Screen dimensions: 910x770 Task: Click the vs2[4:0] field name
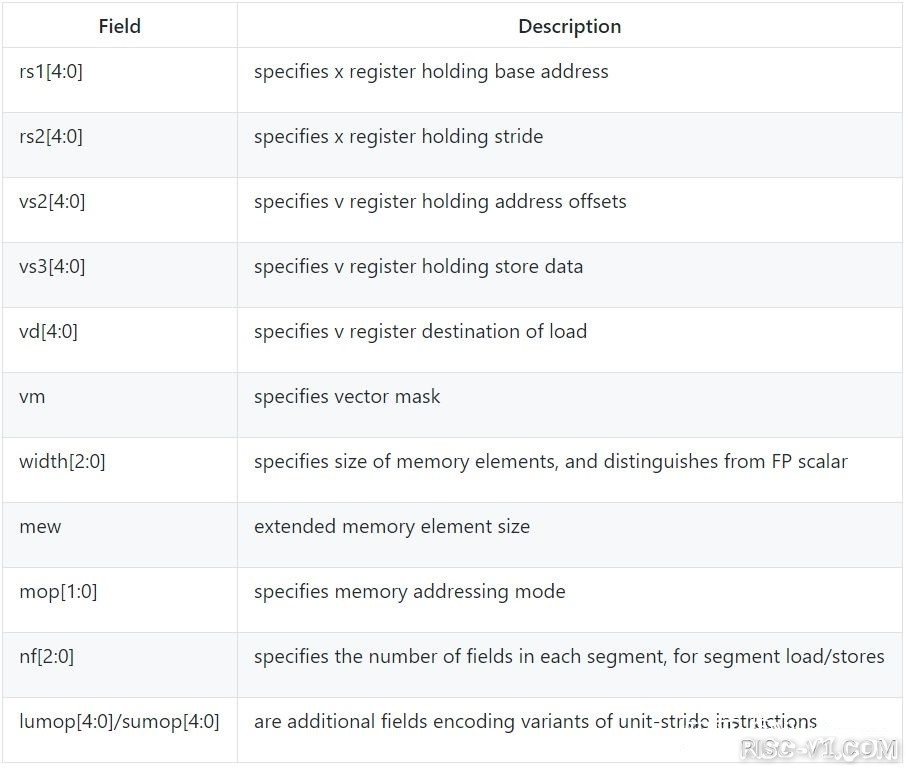click(x=52, y=201)
